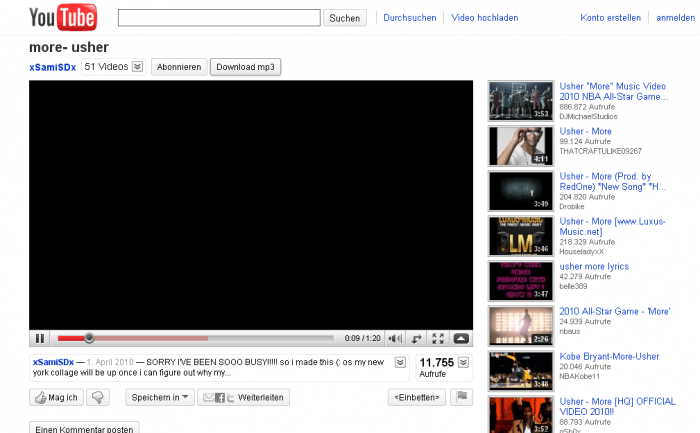Toggle the repeat loop icon in player

tap(416, 338)
